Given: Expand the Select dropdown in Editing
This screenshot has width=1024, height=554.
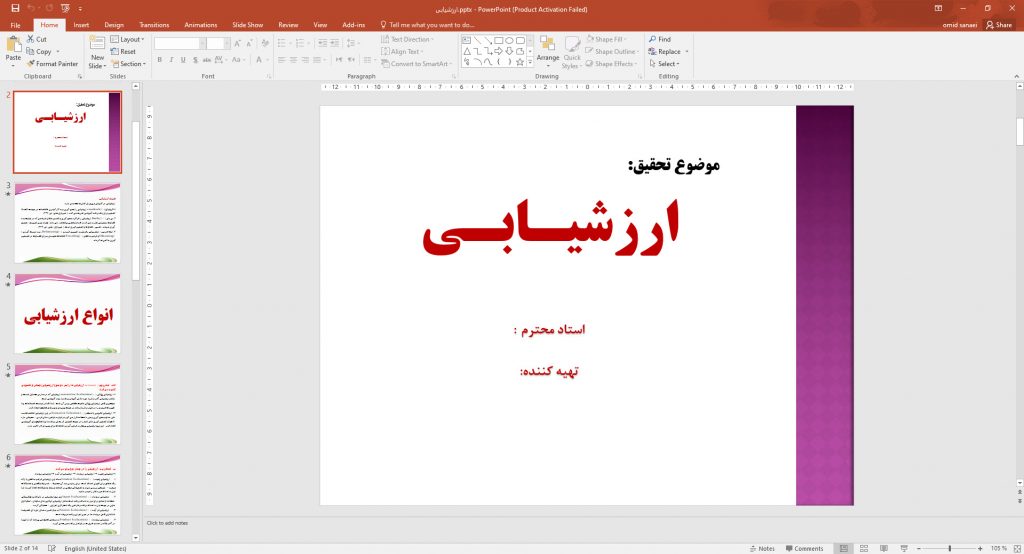Looking at the screenshot, I should pos(664,64).
